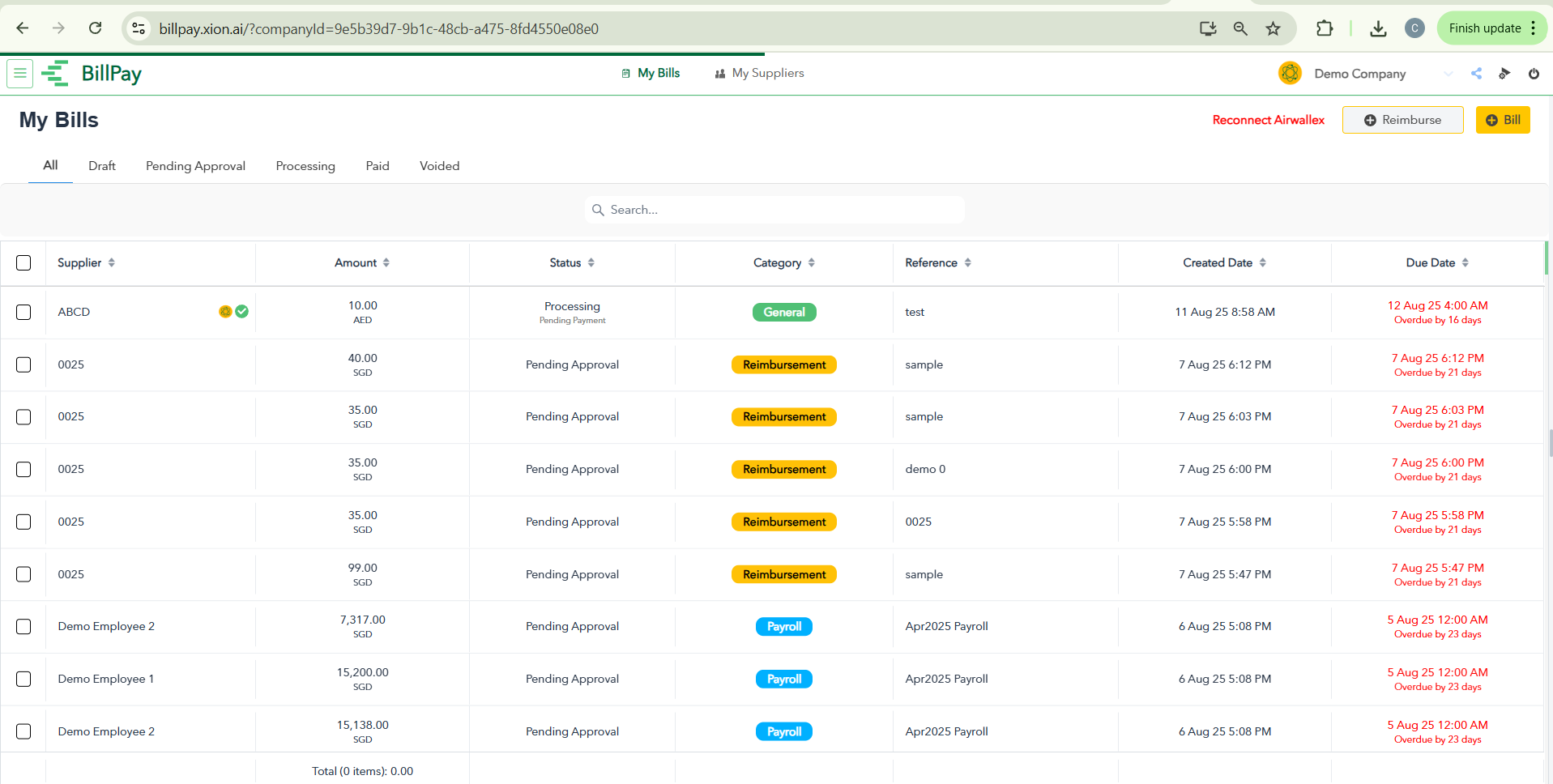Screen dimensions: 1553x784
Task: Click the browser address bar URL
Action: point(379,28)
